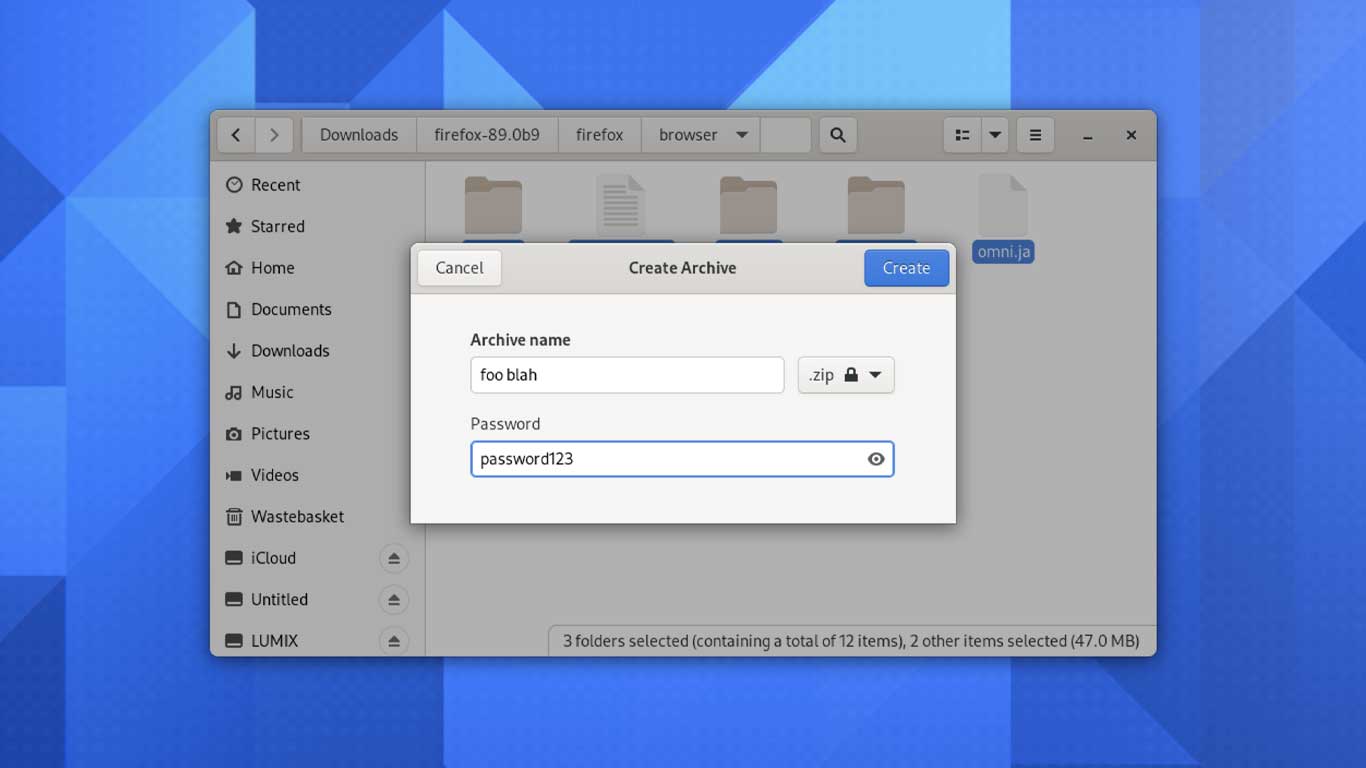Click the bin icon beside Wastebasket

point(234,517)
